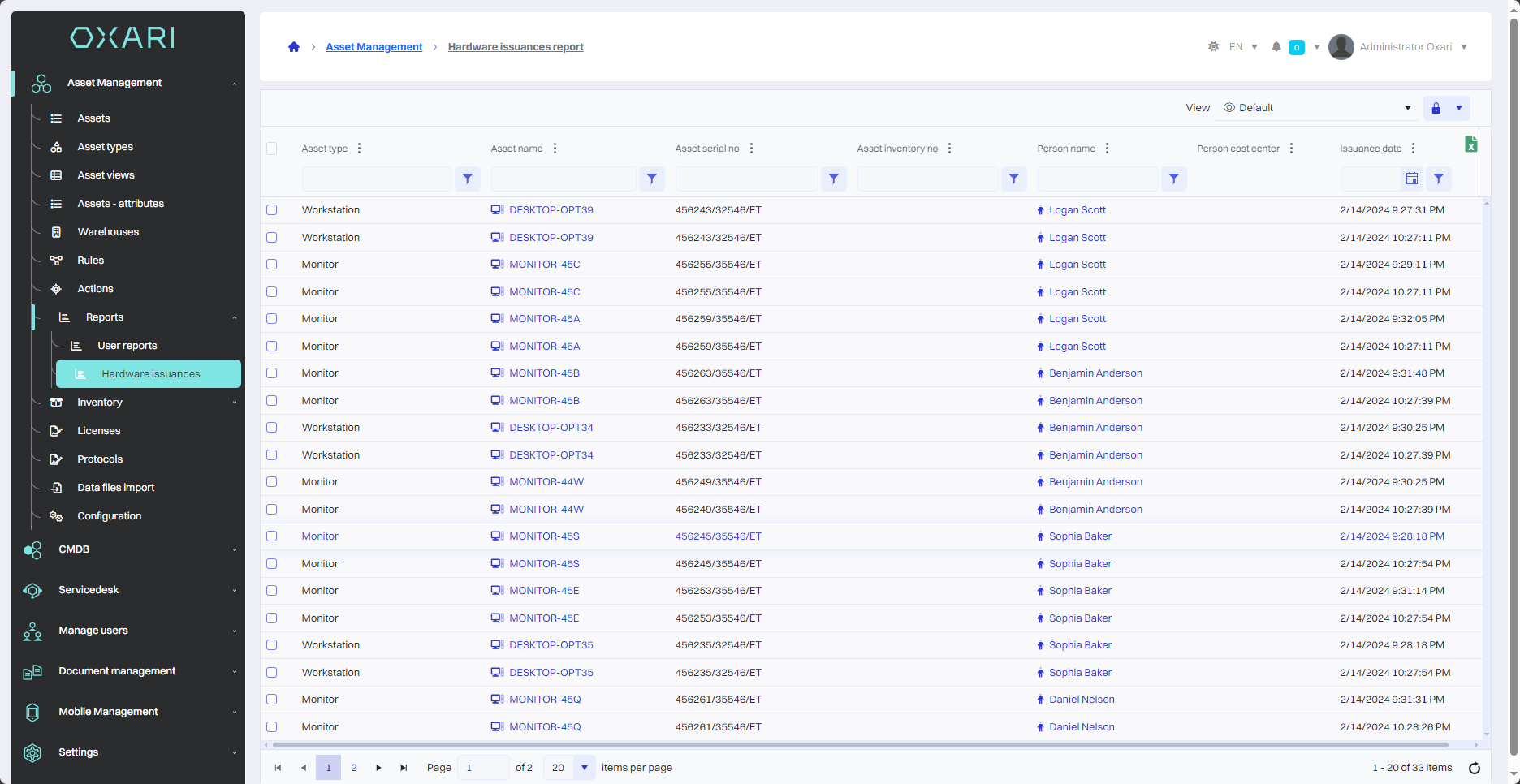Click the home breadcrumb icon
1520x784 pixels.
[x=294, y=47]
